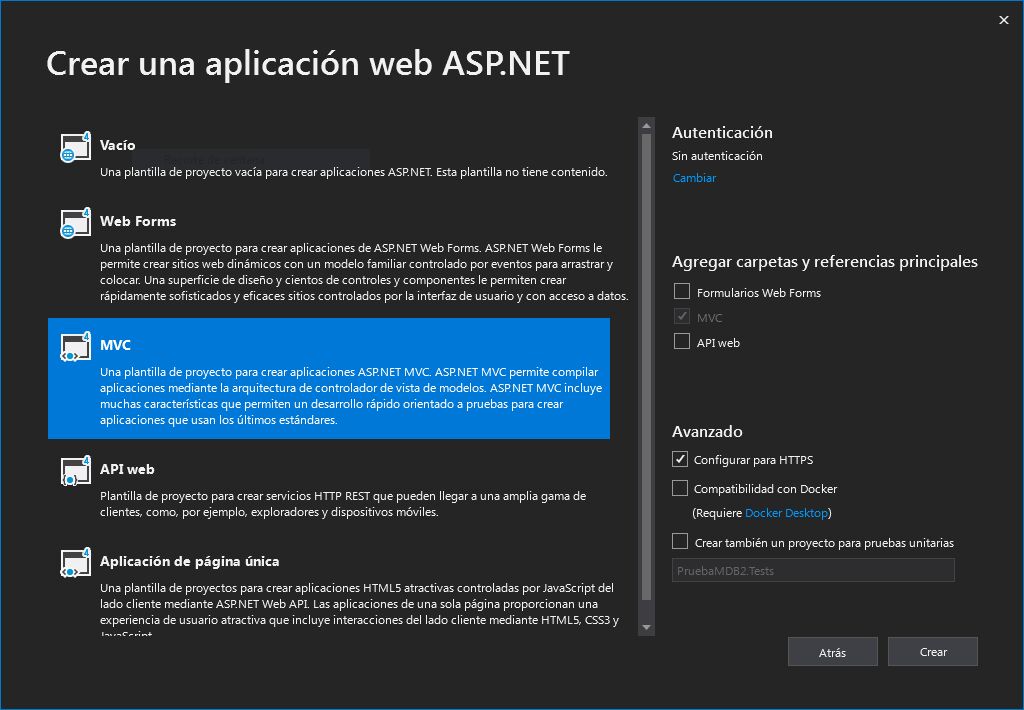Click the Web Forms template icon
Screen dimensions: 1024x710
[75, 223]
